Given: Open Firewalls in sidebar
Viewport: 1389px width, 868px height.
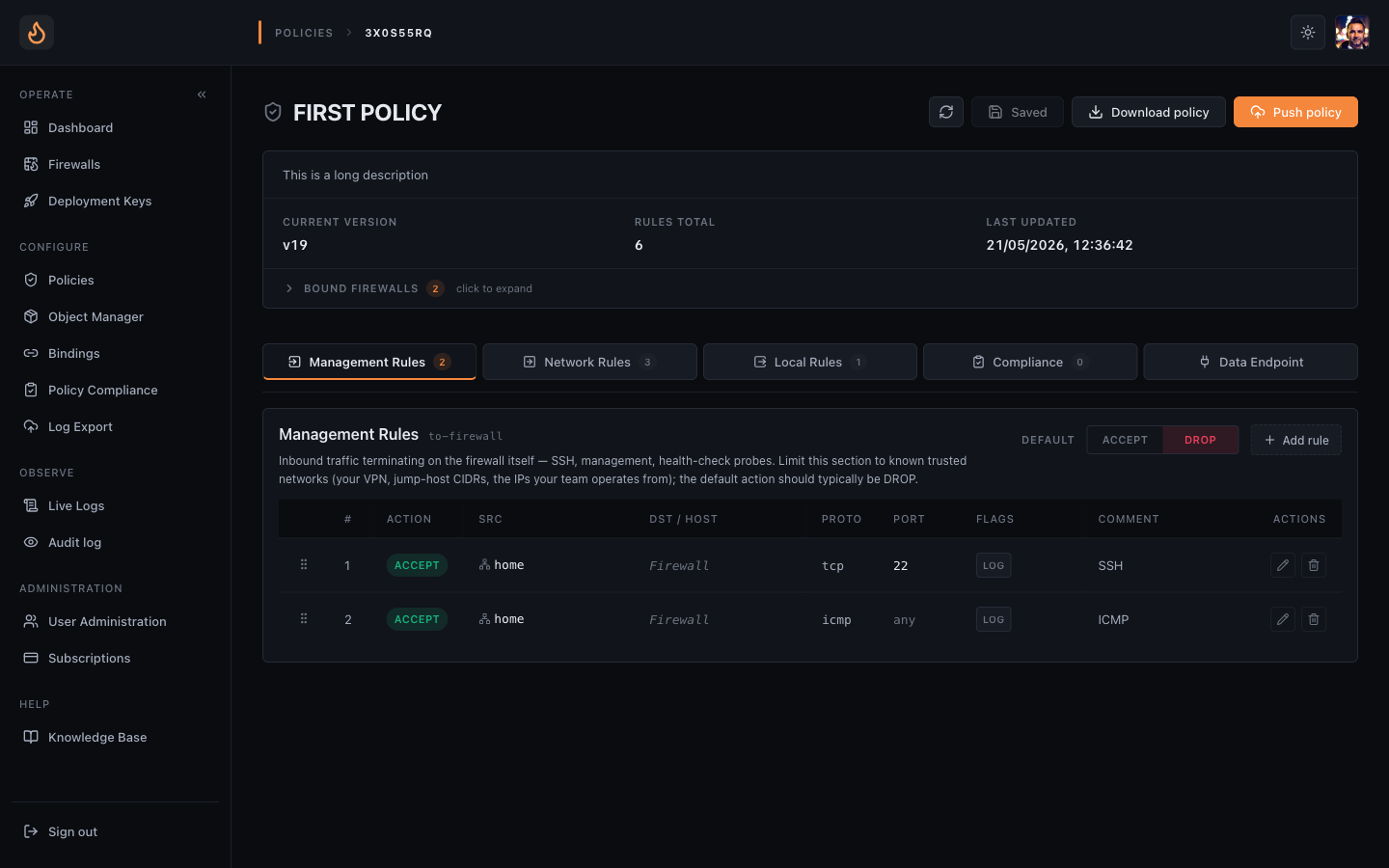Looking at the screenshot, I should [115, 164].
